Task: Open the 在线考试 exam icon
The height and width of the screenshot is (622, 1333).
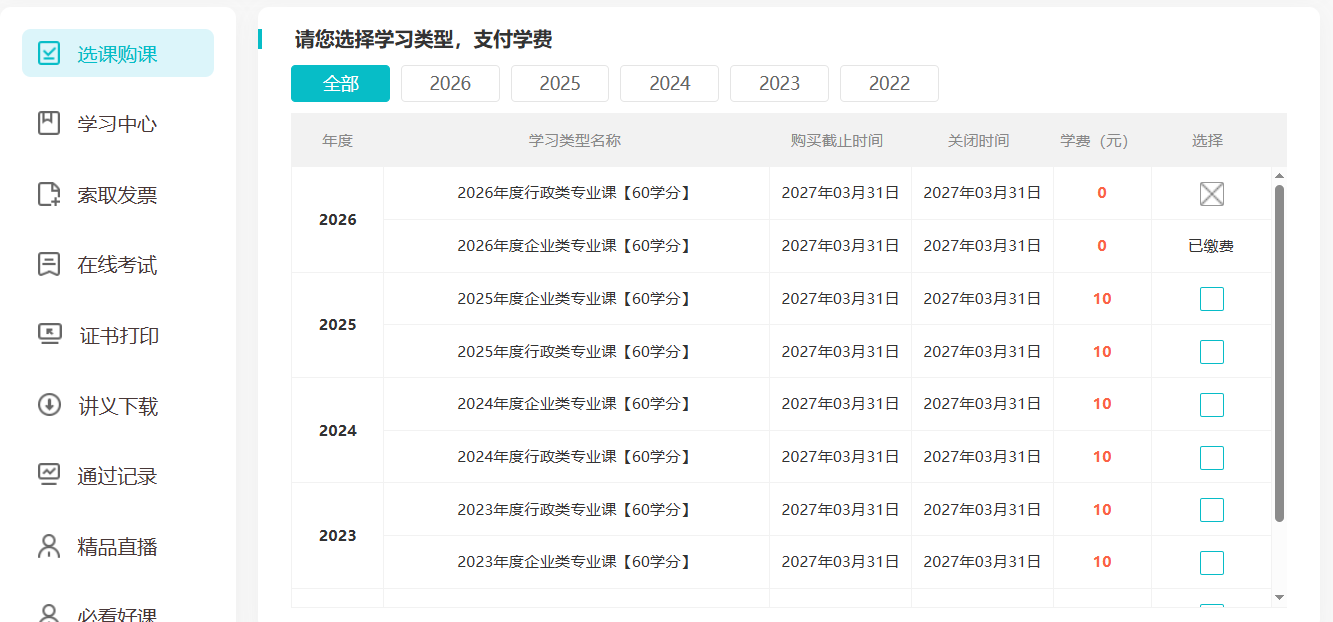Action: (49, 265)
